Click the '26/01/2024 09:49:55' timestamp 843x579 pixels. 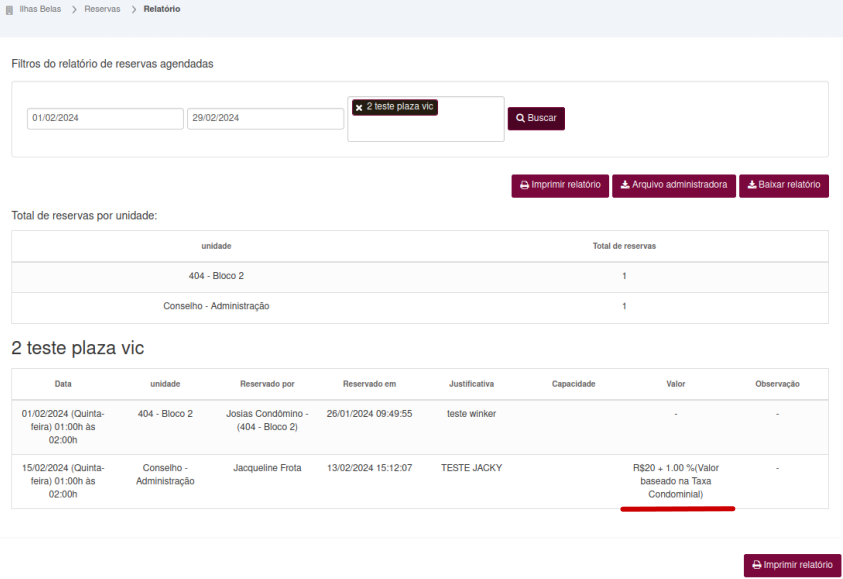tap(369, 414)
